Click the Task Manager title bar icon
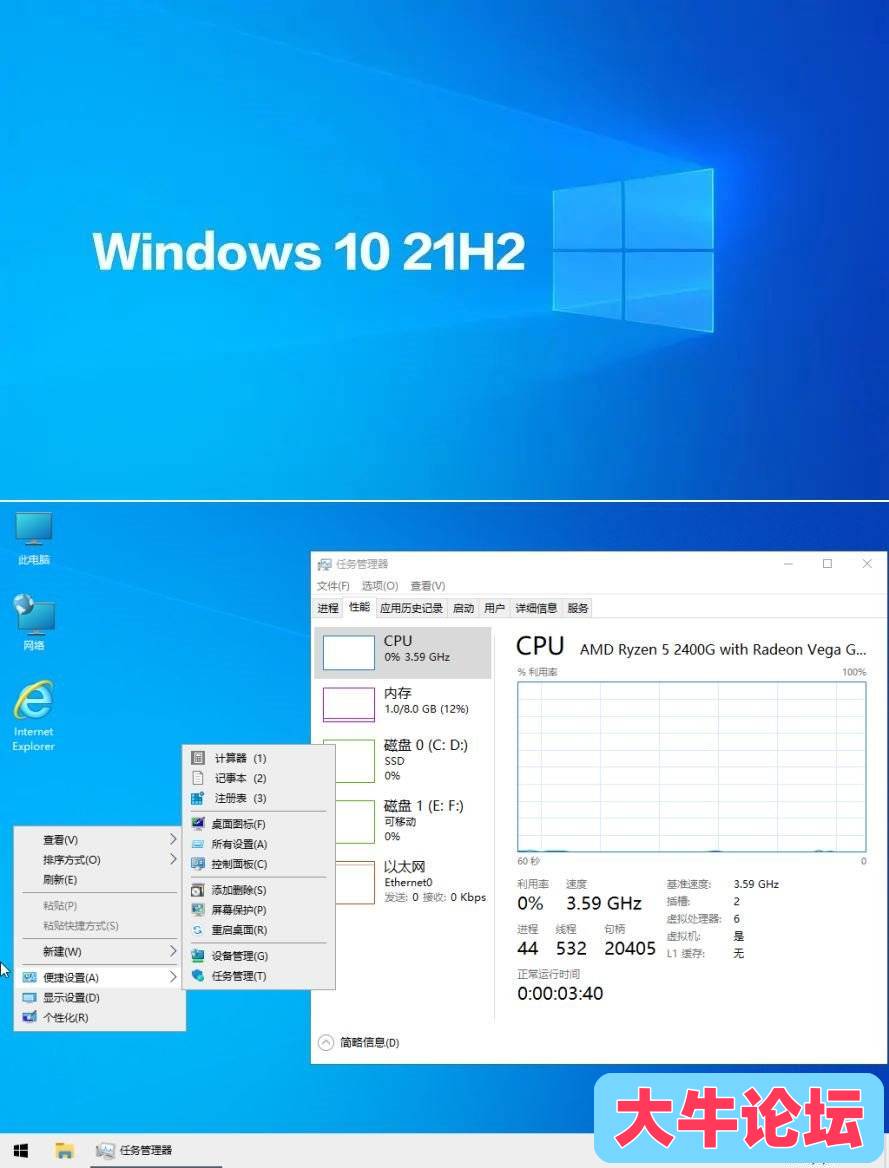Viewport: 889px width, 1168px height. pos(324,564)
